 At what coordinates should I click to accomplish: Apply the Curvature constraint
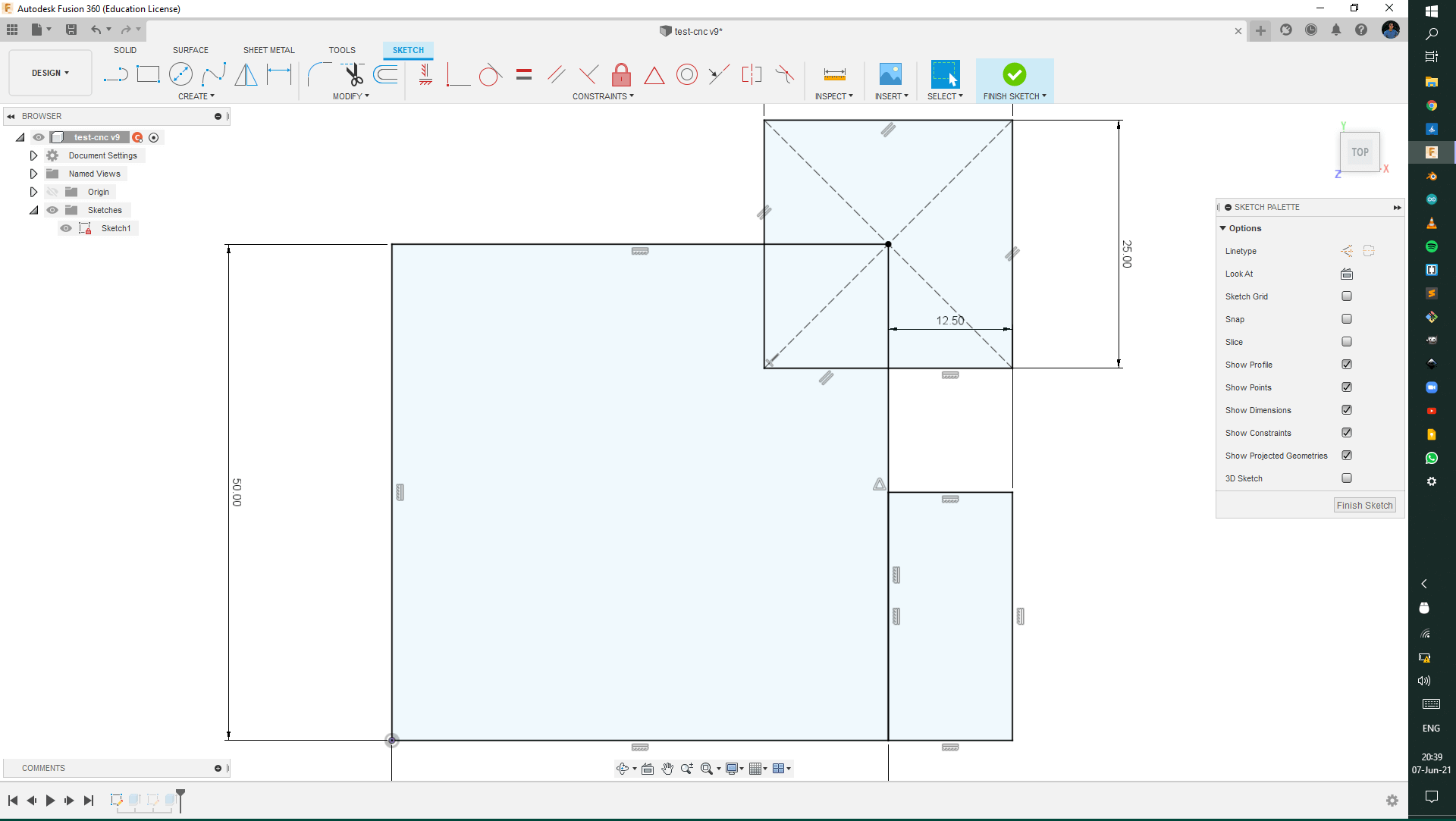point(785,74)
